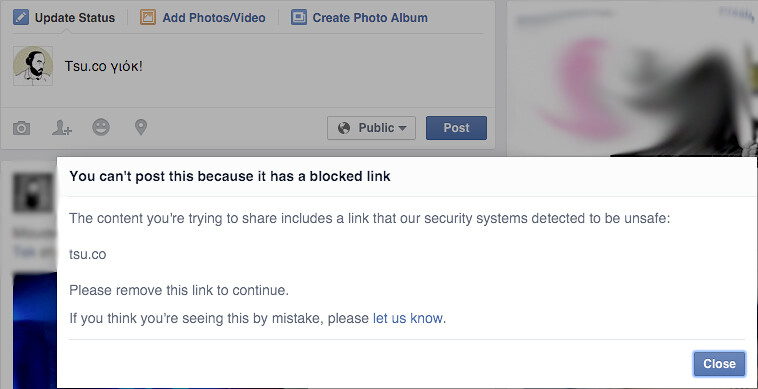Click the blurred news feed profile picture
This screenshot has width=758, height=389.
(33, 192)
